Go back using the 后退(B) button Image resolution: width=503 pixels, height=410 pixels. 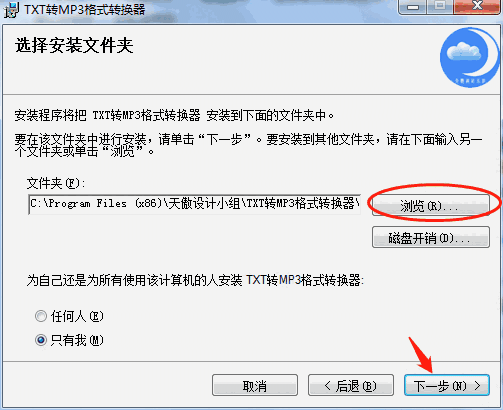click(x=351, y=386)
